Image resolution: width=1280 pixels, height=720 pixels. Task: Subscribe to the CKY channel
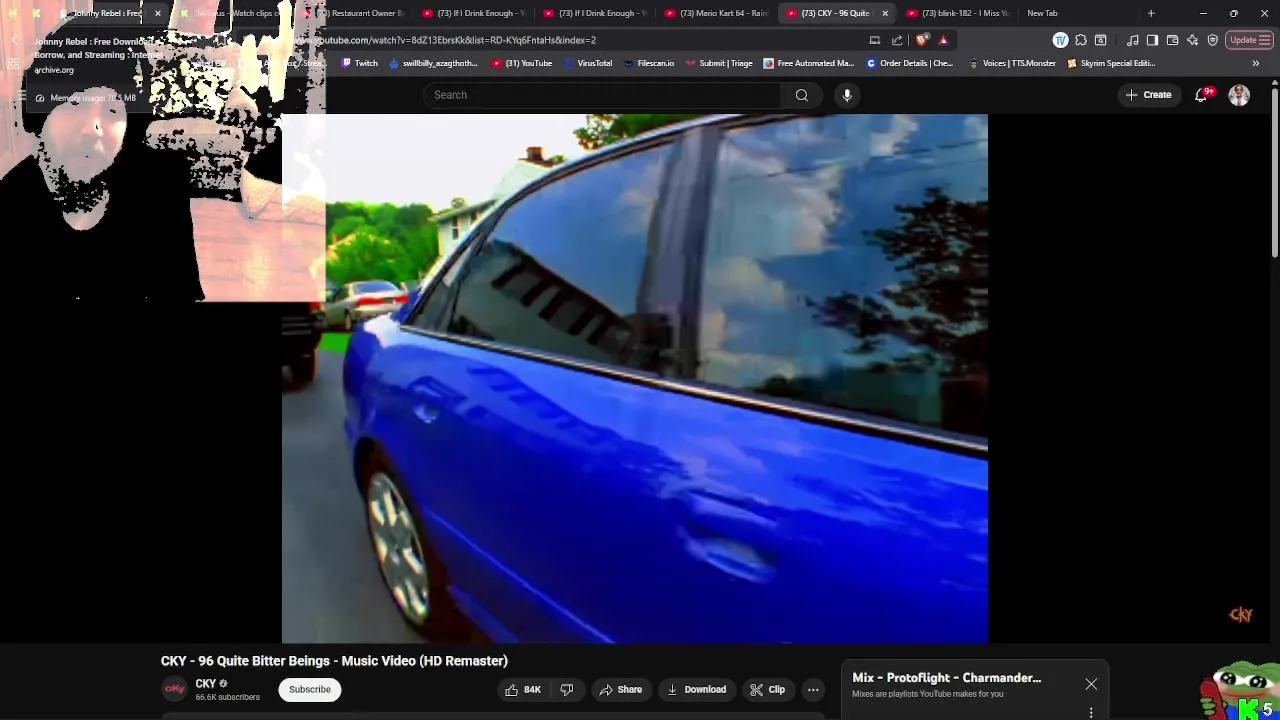(x=310, y=689)
